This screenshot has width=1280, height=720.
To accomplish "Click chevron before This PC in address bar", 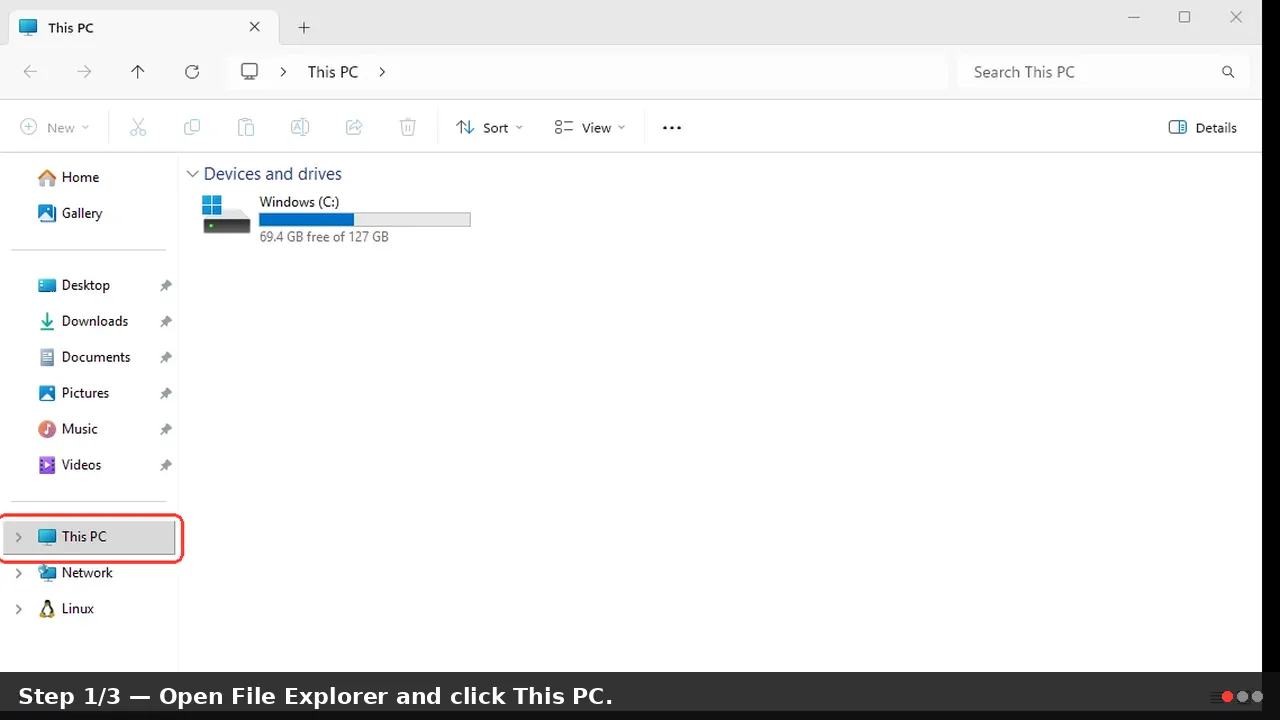I will [284, 72].
